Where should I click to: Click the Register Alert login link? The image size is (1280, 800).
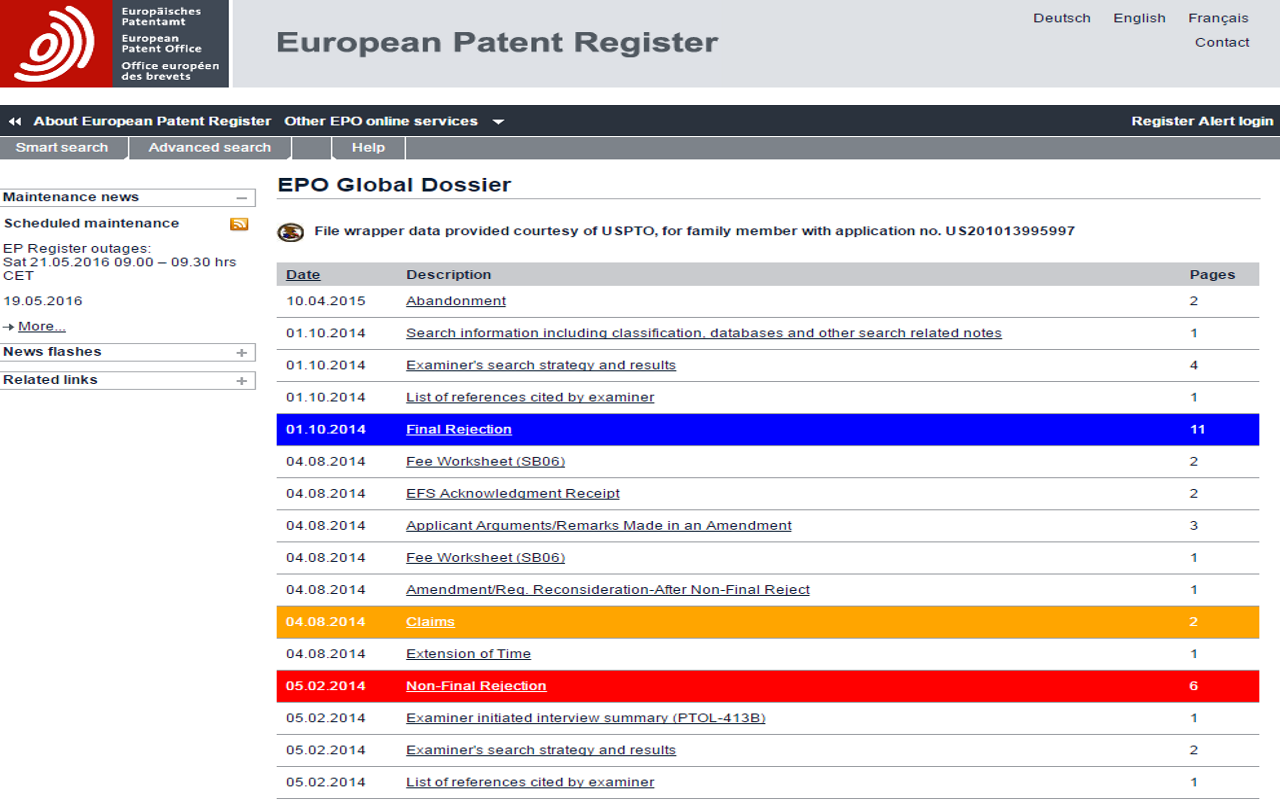[1202, 121]
